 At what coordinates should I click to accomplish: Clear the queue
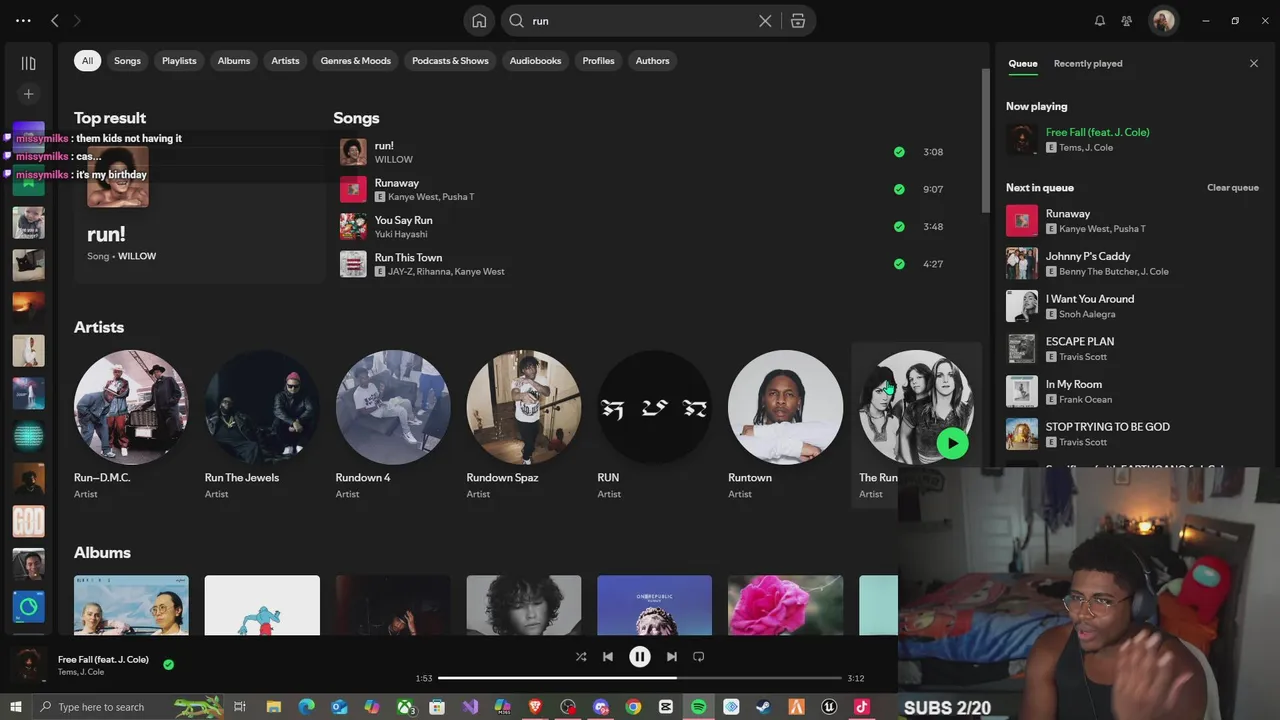(x=1232, y=188)
